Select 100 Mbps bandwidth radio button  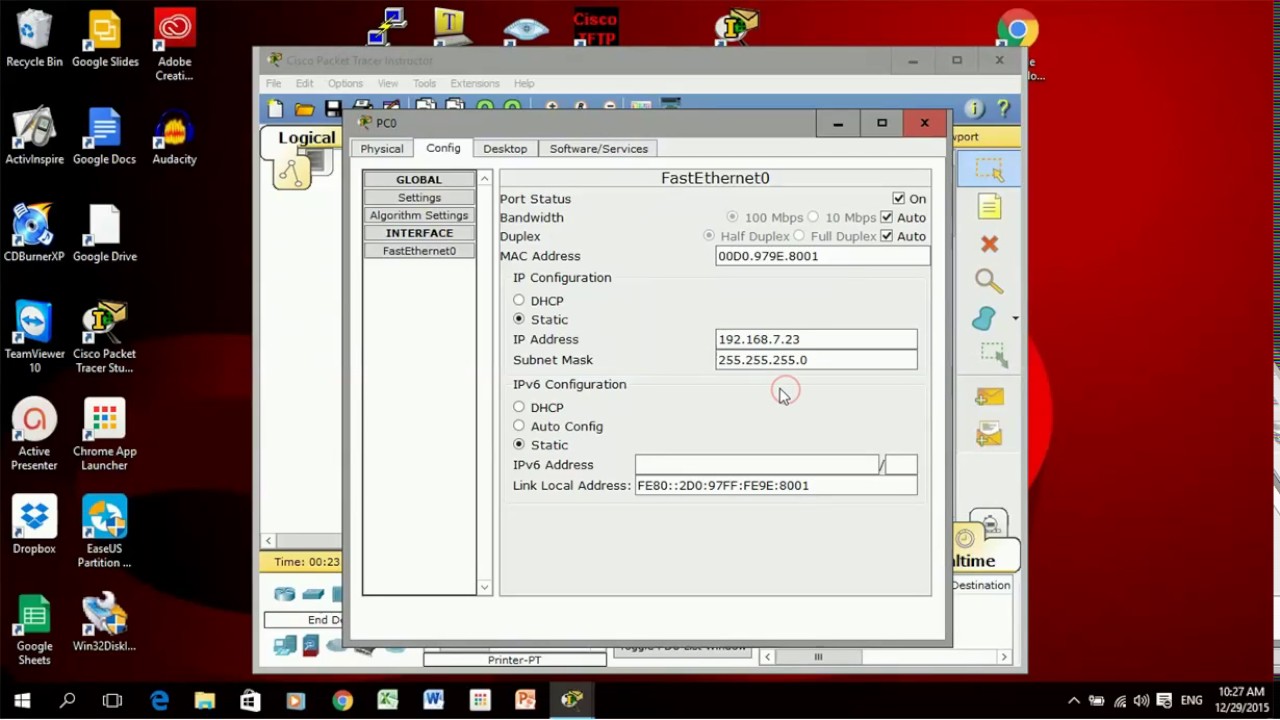(732, 217)
